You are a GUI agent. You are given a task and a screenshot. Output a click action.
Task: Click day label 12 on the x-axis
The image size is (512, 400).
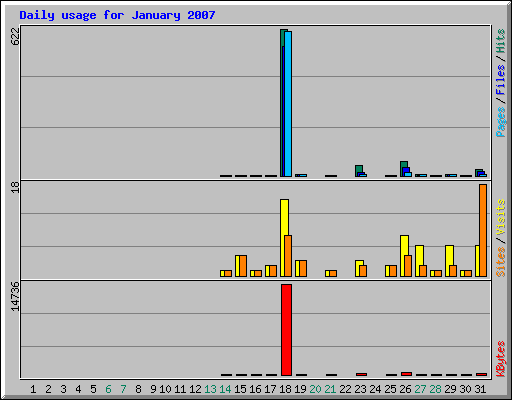195,389
